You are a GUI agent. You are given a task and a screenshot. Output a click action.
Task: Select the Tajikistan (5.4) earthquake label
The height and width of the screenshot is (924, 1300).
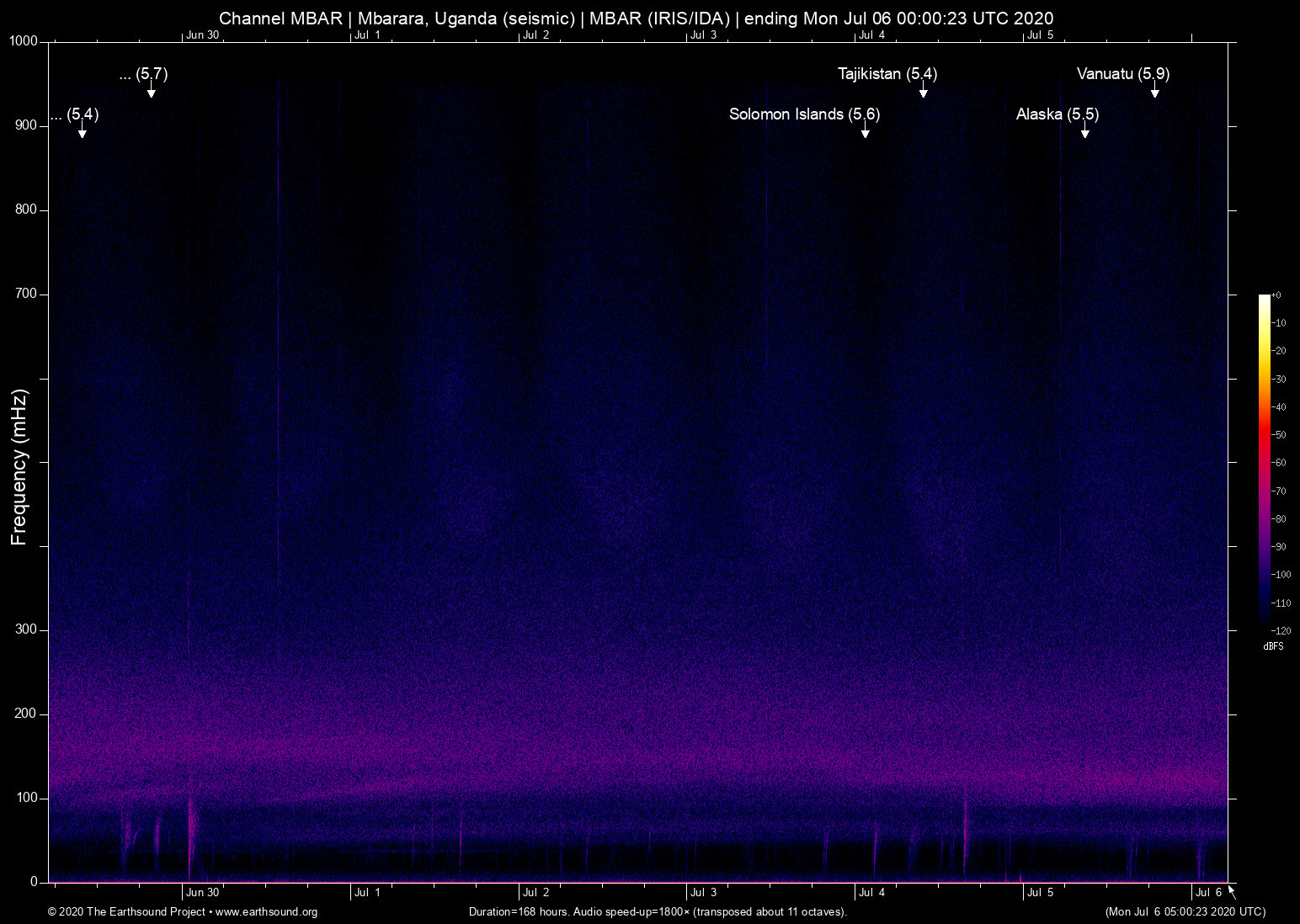point(887,74)
